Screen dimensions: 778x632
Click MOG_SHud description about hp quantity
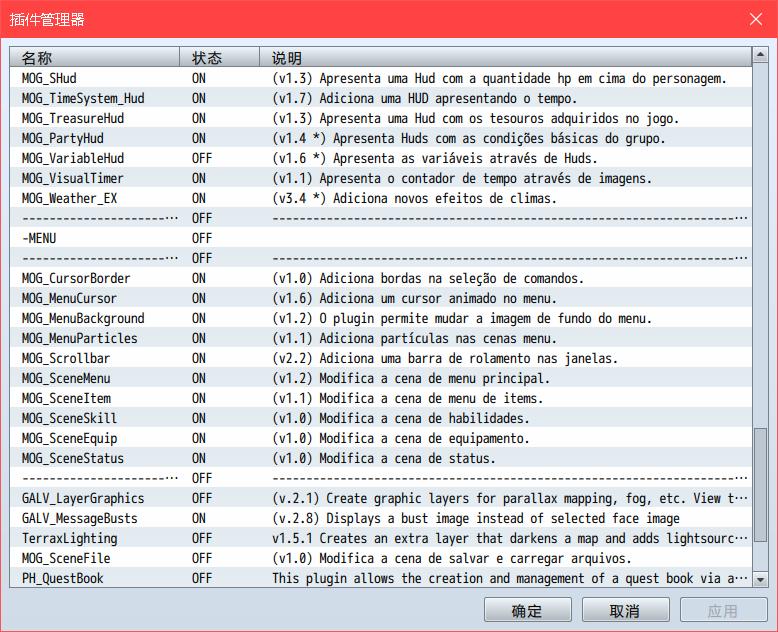[x=499, y=78]
